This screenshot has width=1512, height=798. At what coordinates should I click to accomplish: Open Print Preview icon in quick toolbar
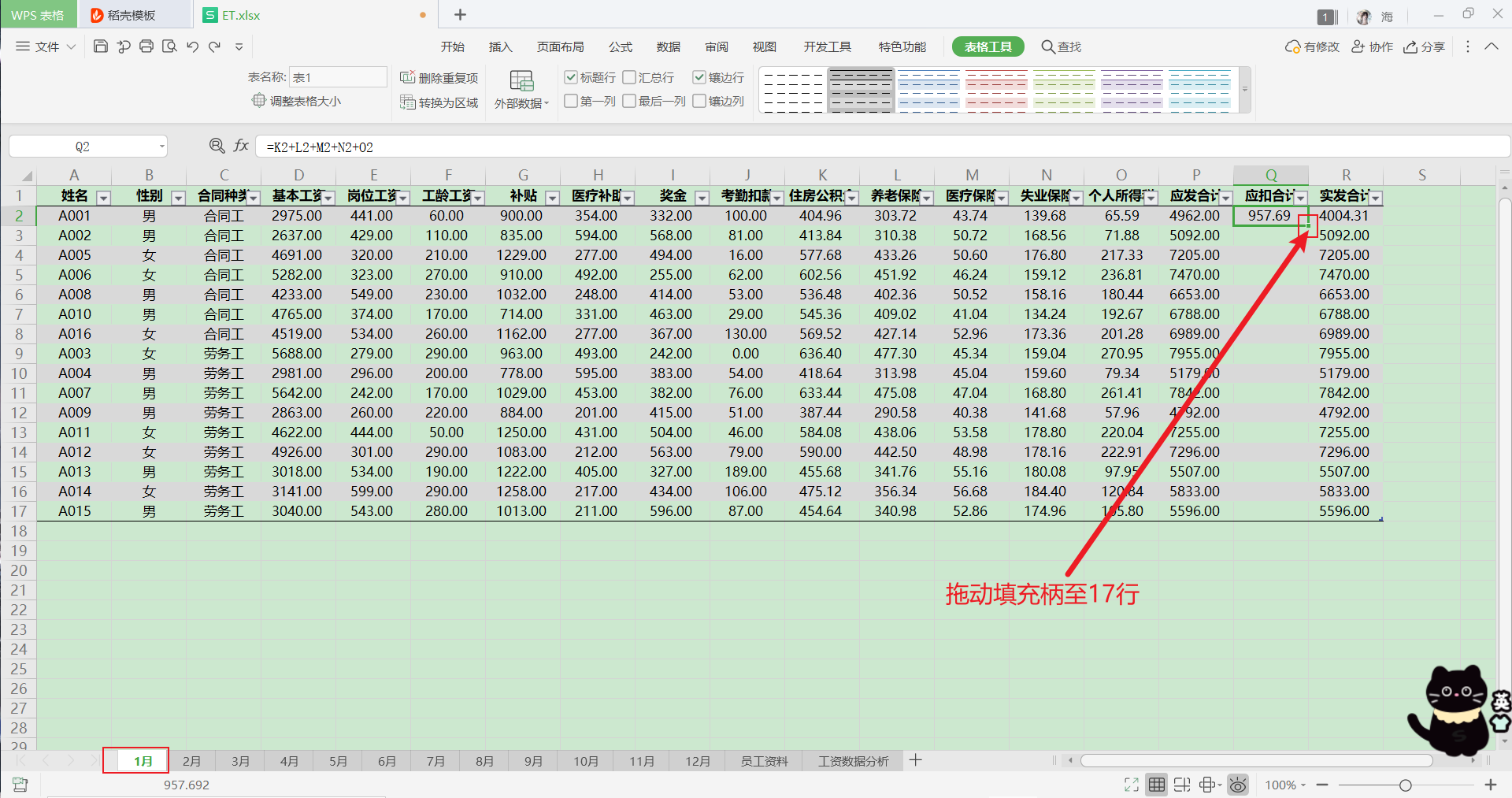coord(169,46)
